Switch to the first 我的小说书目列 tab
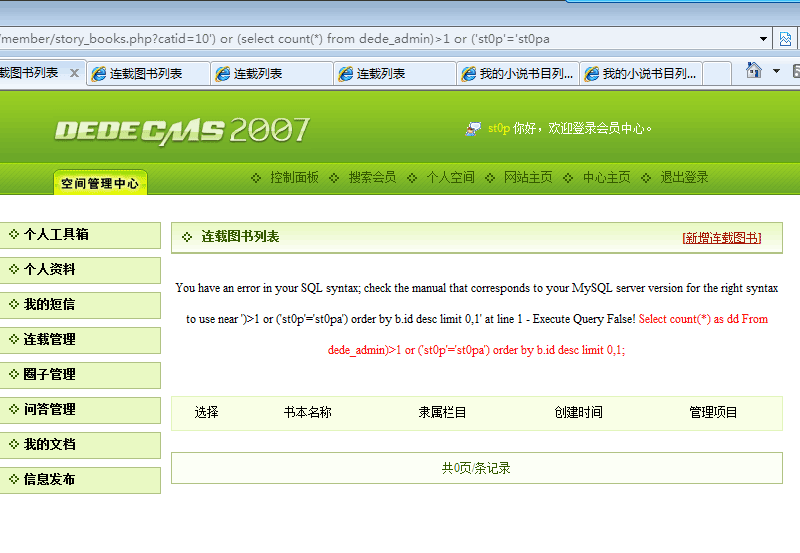The width and height of the screenshot is (800, 553). 518,74
